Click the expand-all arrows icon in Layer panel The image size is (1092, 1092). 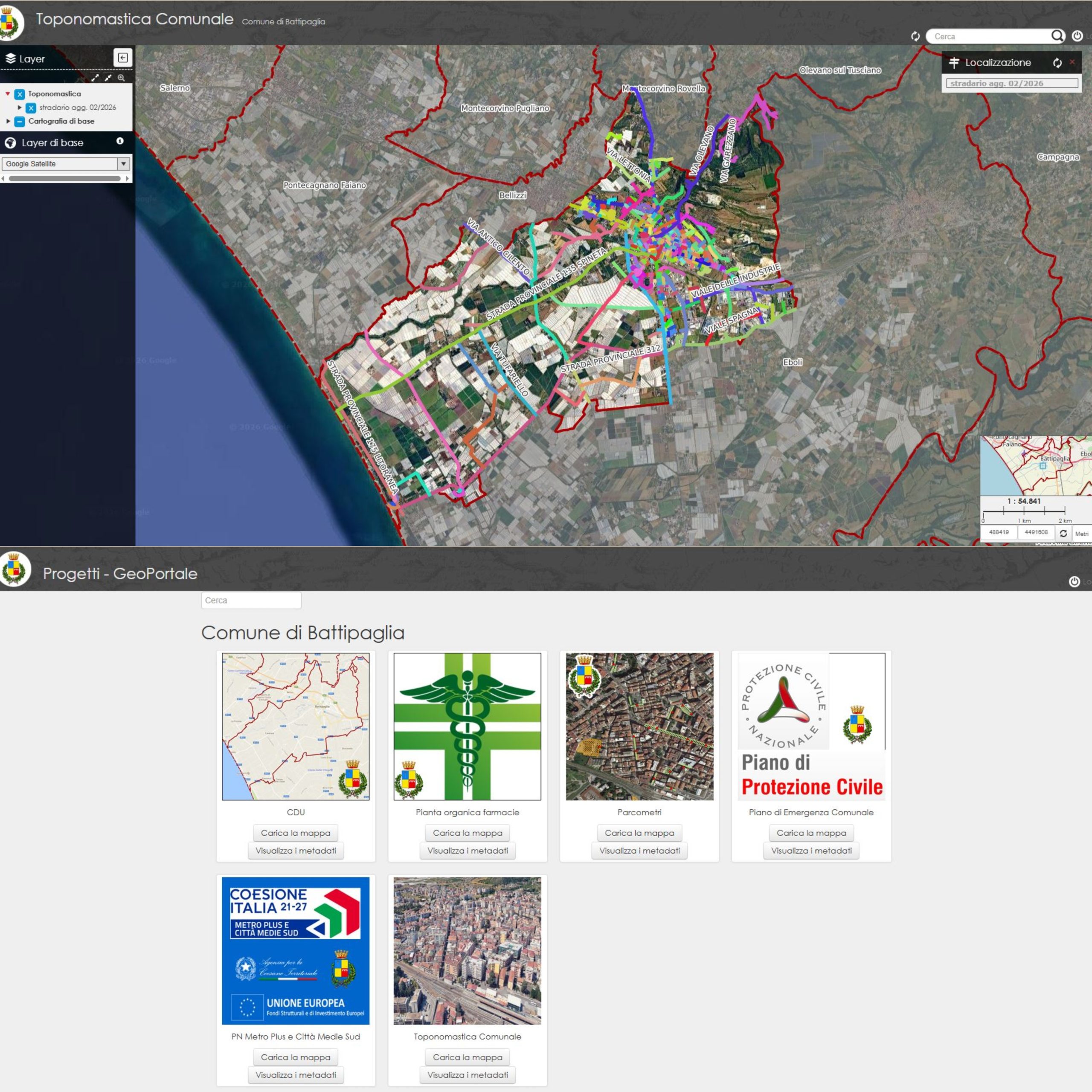pyautogui.click(x=95, y=78)
